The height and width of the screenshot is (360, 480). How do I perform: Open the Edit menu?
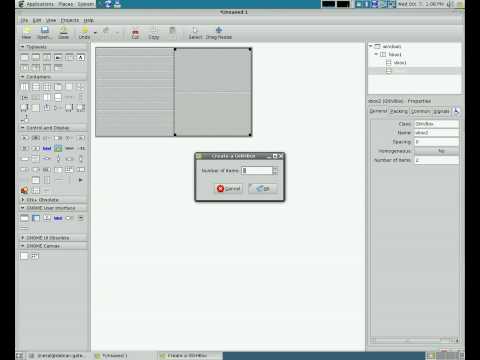[x=37, y=20]
